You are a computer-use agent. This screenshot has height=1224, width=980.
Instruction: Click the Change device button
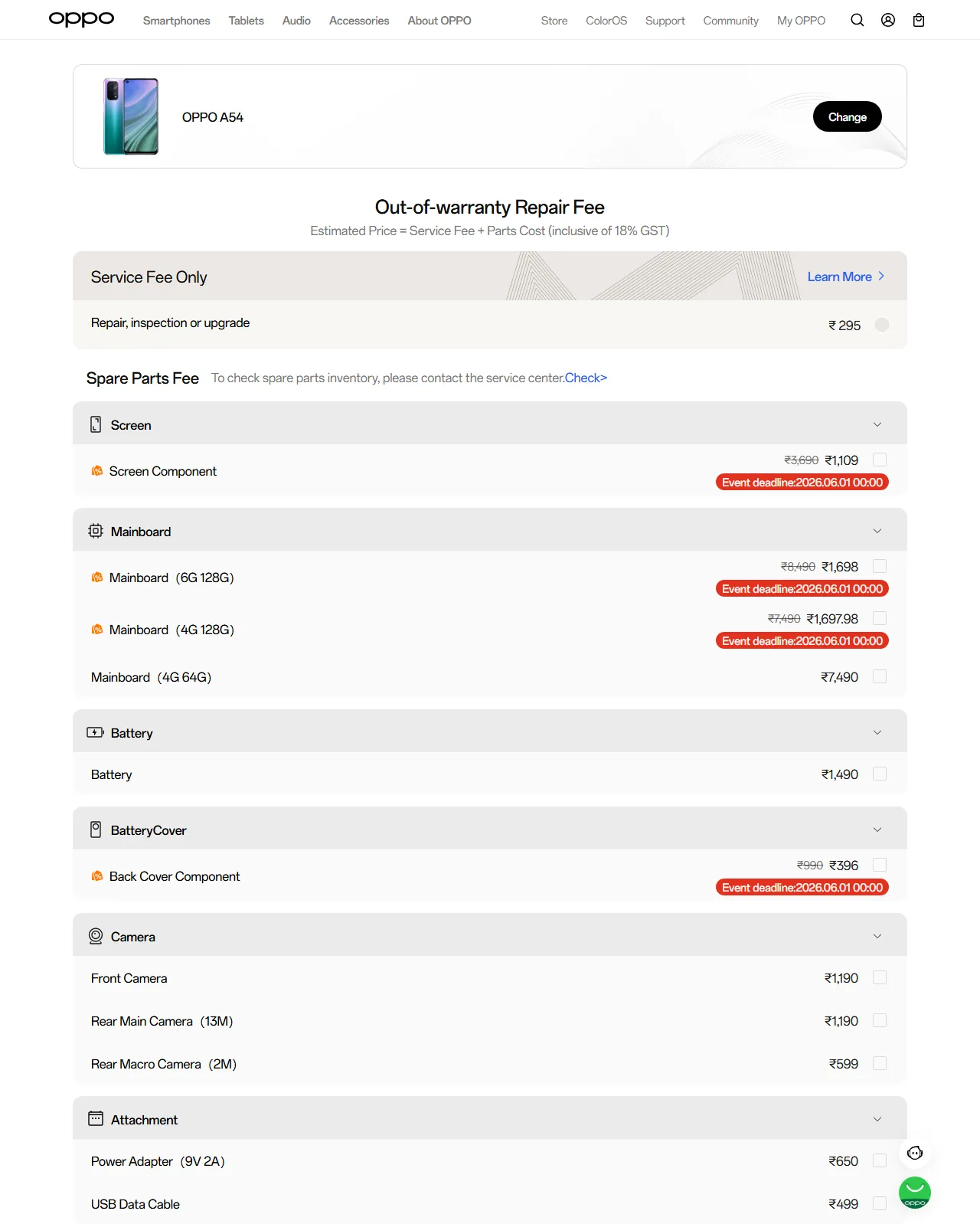pyautogui.click(x=848, y=116)
